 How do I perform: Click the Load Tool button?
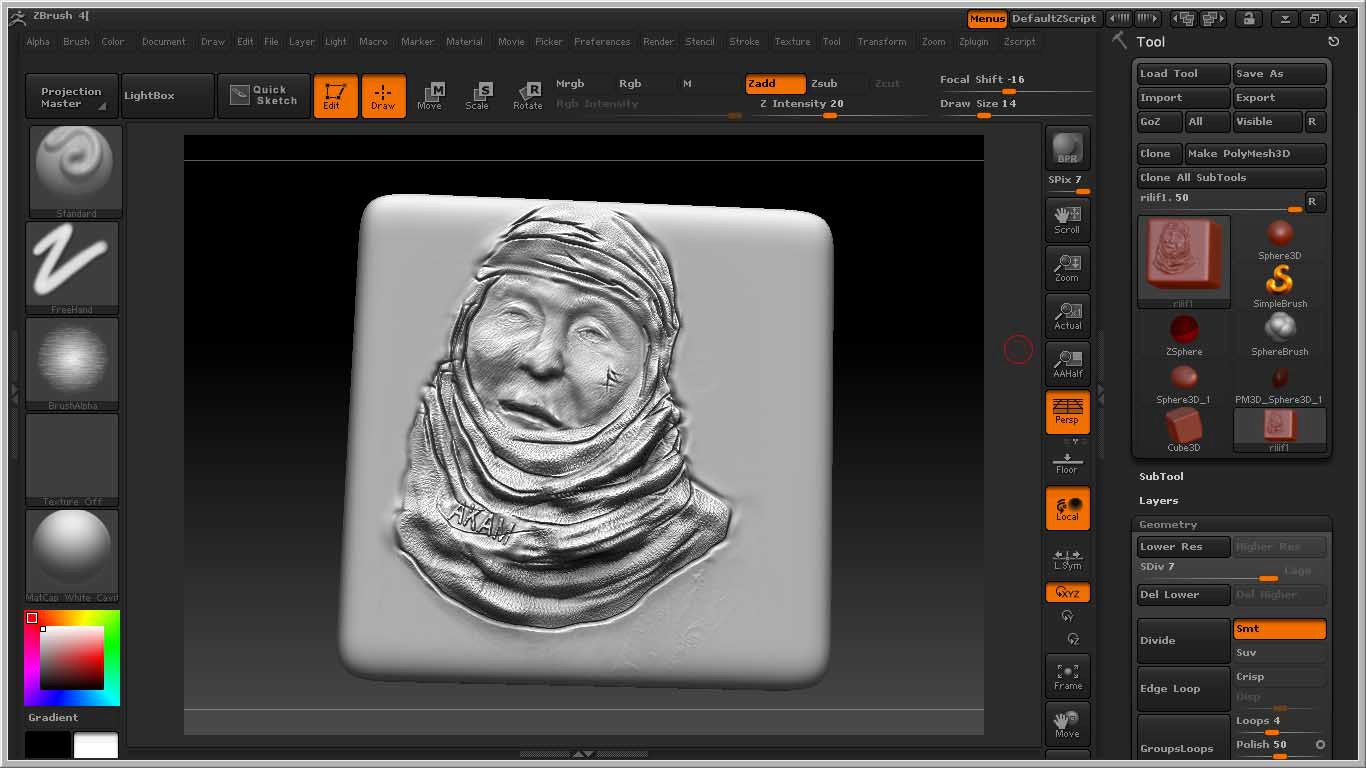[x=1183, y=74]
